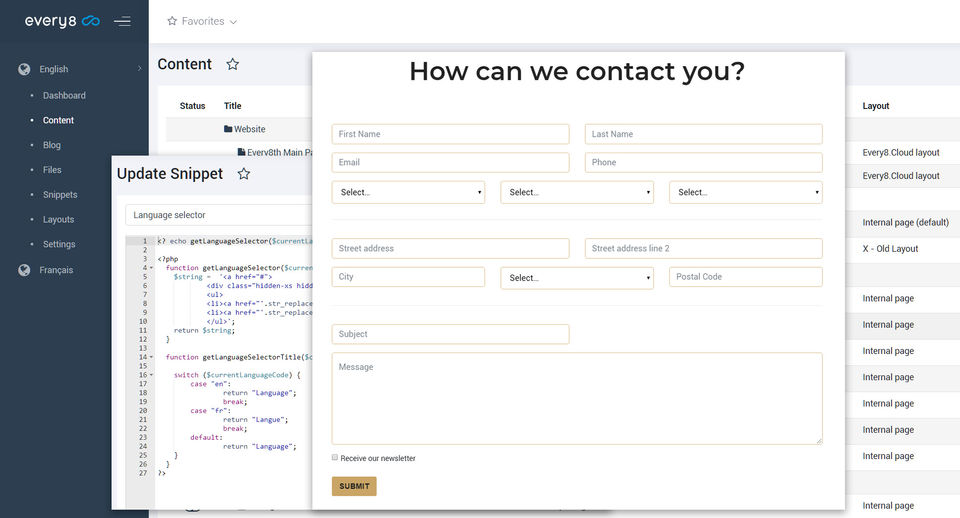The width and height of the screenshot is (960, 518).
Task: Click the First Name field
Action: pyautogui.click(x=451, y=134)
